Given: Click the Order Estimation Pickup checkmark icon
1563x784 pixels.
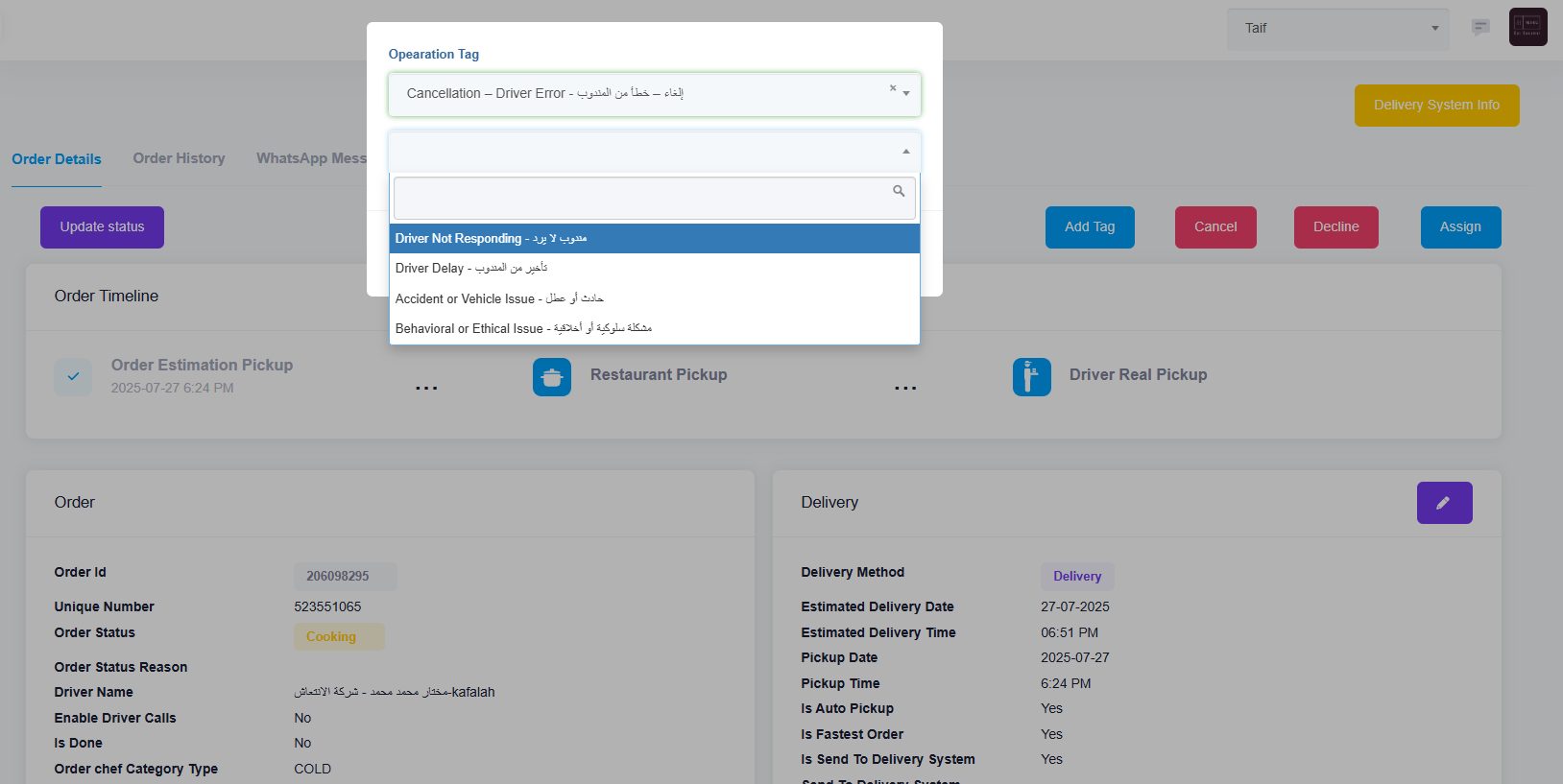Looking at the screenshot, I should (73, 377).
